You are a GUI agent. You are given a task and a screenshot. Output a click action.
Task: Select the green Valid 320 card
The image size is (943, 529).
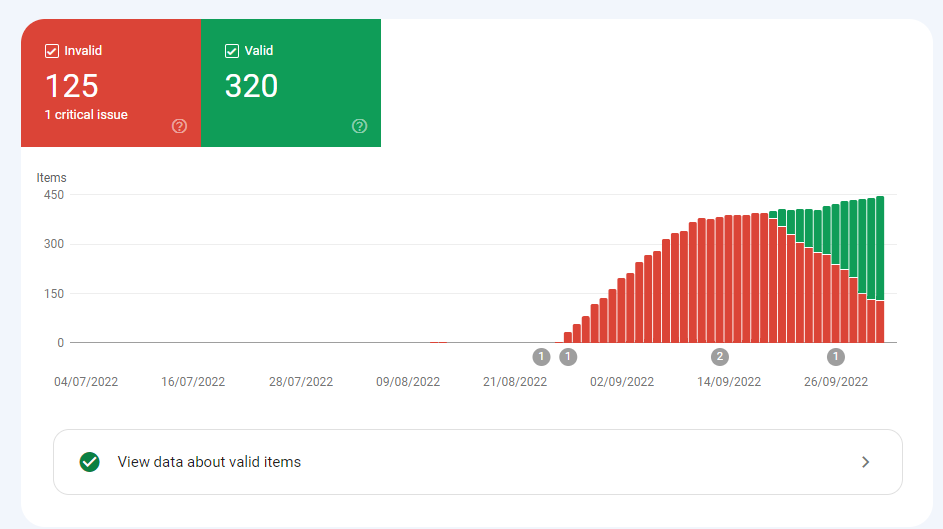pos(291,85)
